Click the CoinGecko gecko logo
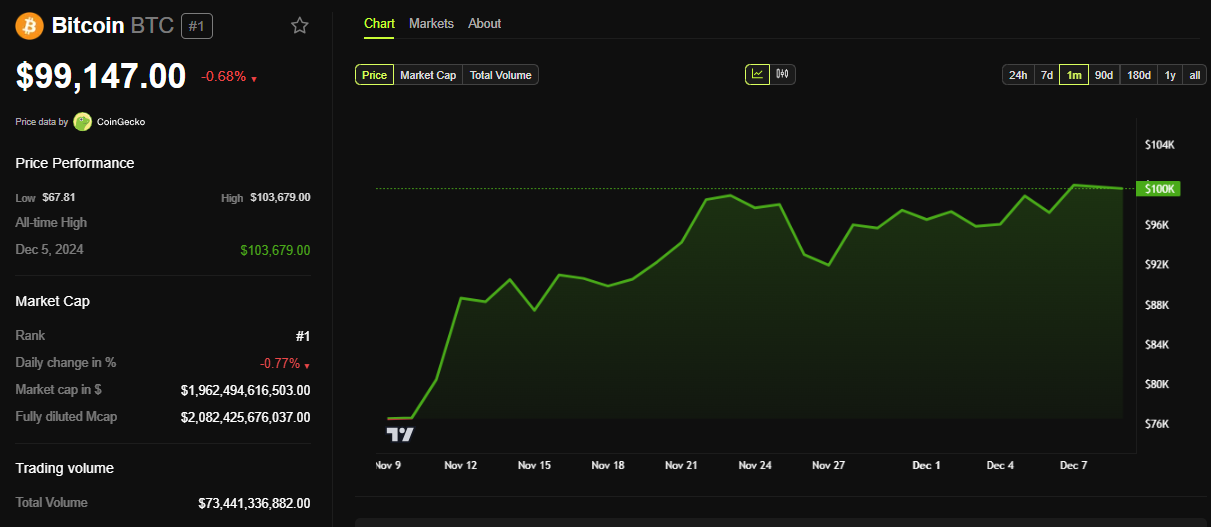This screenshot has height=527, width=1211. [x=82, y=122]
